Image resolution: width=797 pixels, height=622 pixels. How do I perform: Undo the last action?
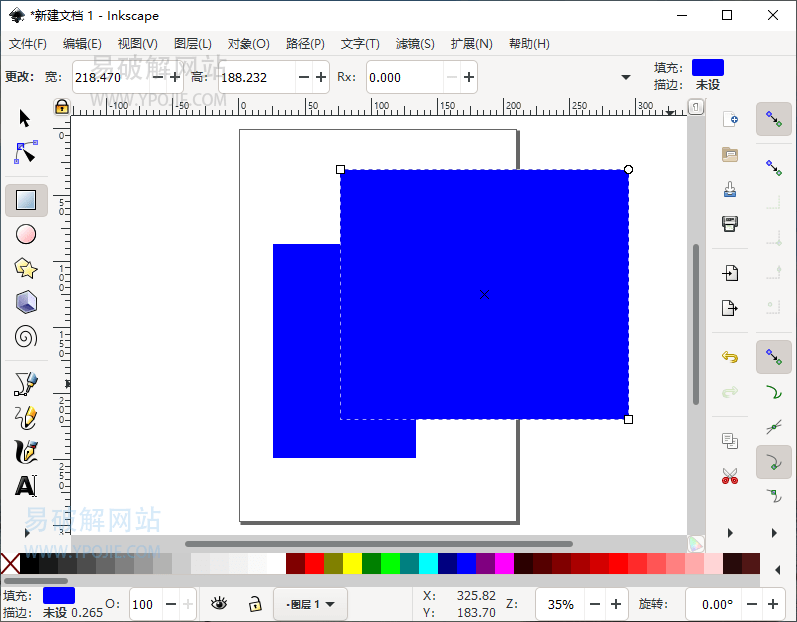pyautogui.click(x=730, y=357)
